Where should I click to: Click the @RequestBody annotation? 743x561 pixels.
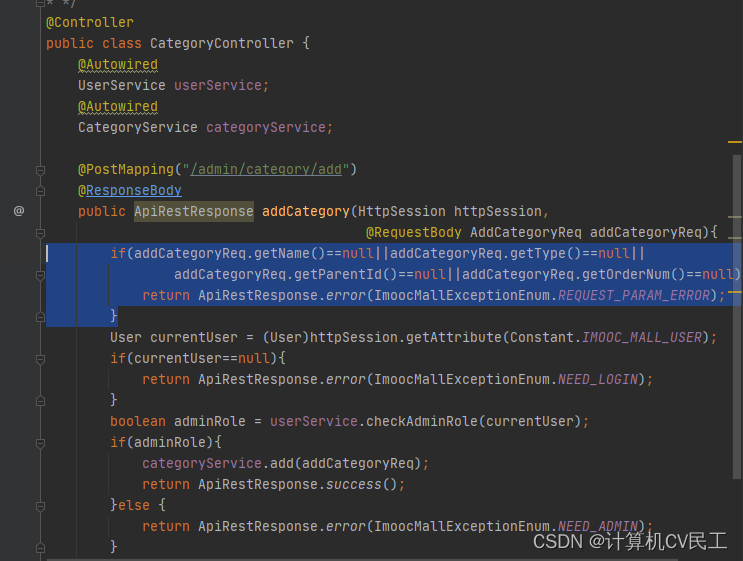(414, 232)
